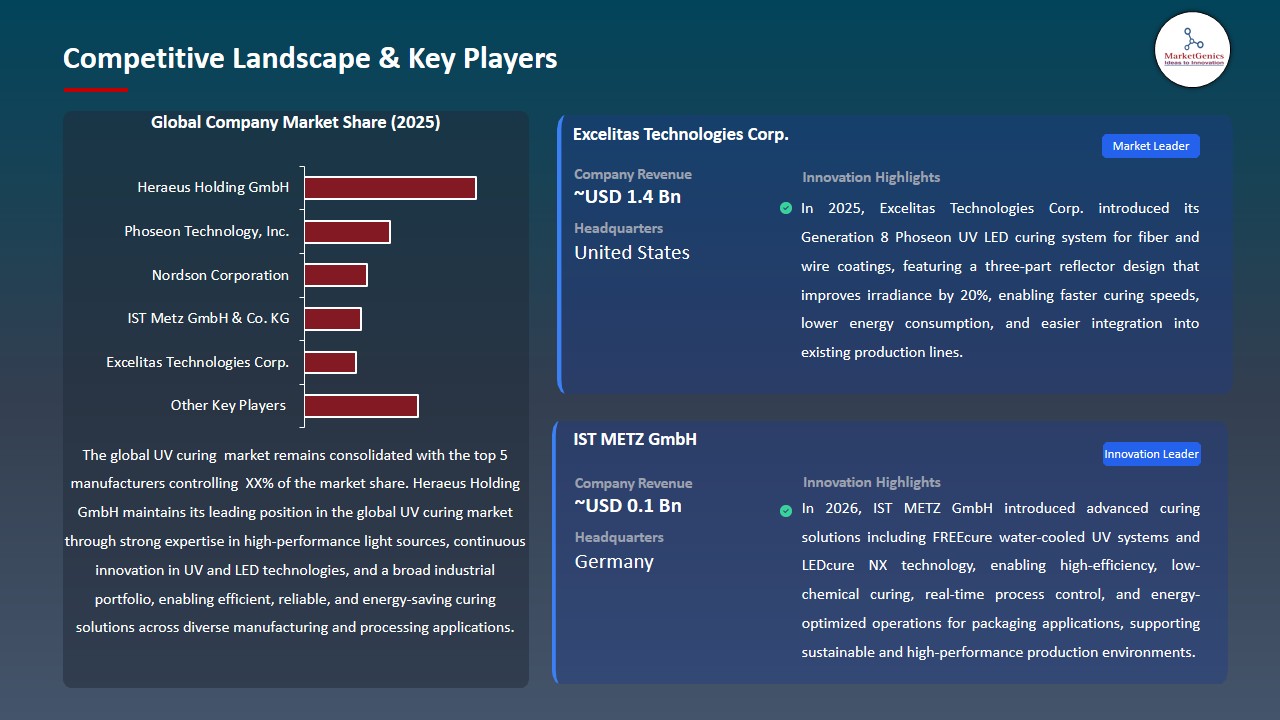Click "Company Revenue" label in the Excelitas card
Viewport: 1280px width, 720px height.
click(633, 174)
